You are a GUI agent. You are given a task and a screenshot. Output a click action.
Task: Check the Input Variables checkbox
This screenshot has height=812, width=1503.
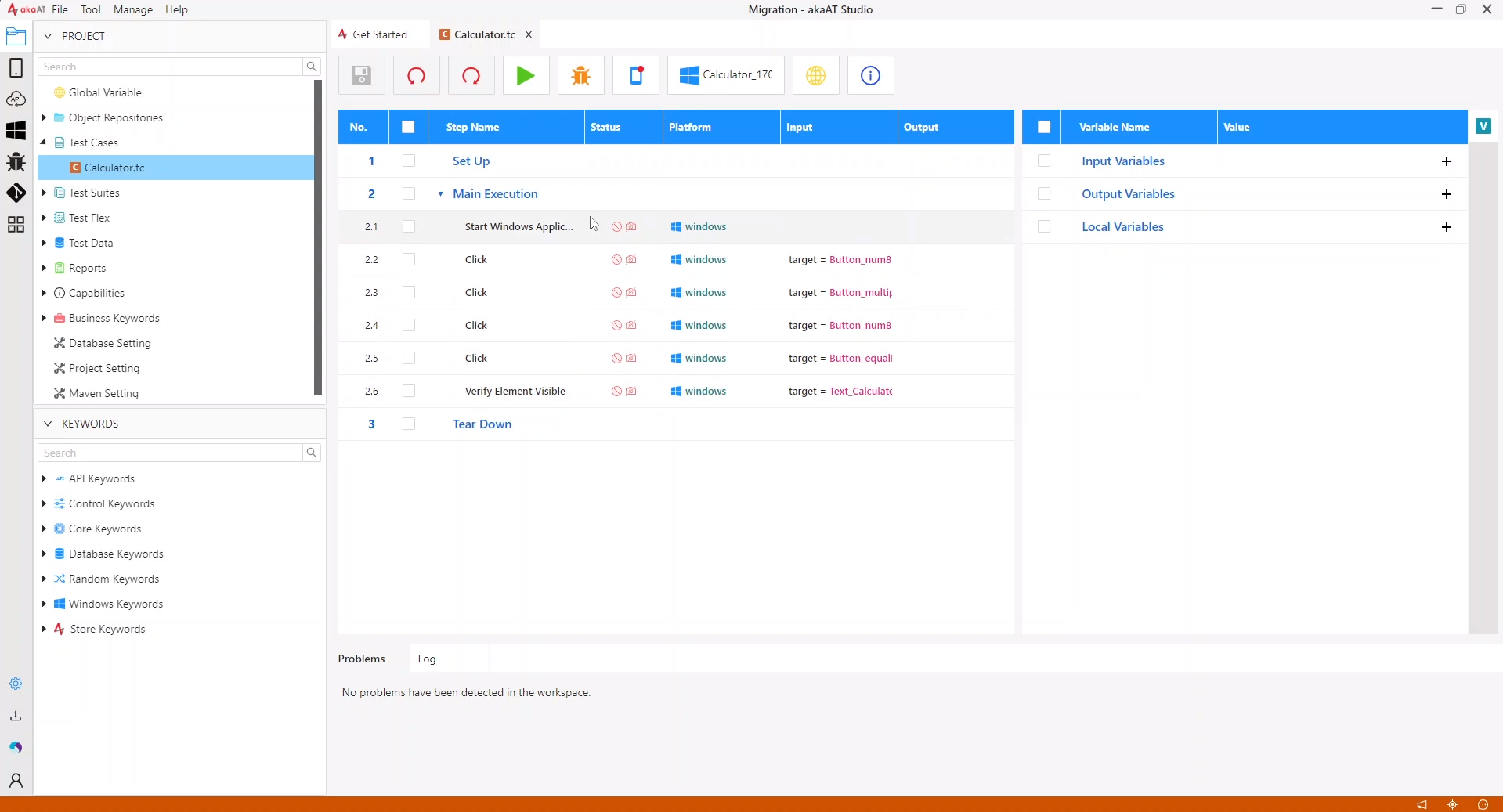(1044, 161)
